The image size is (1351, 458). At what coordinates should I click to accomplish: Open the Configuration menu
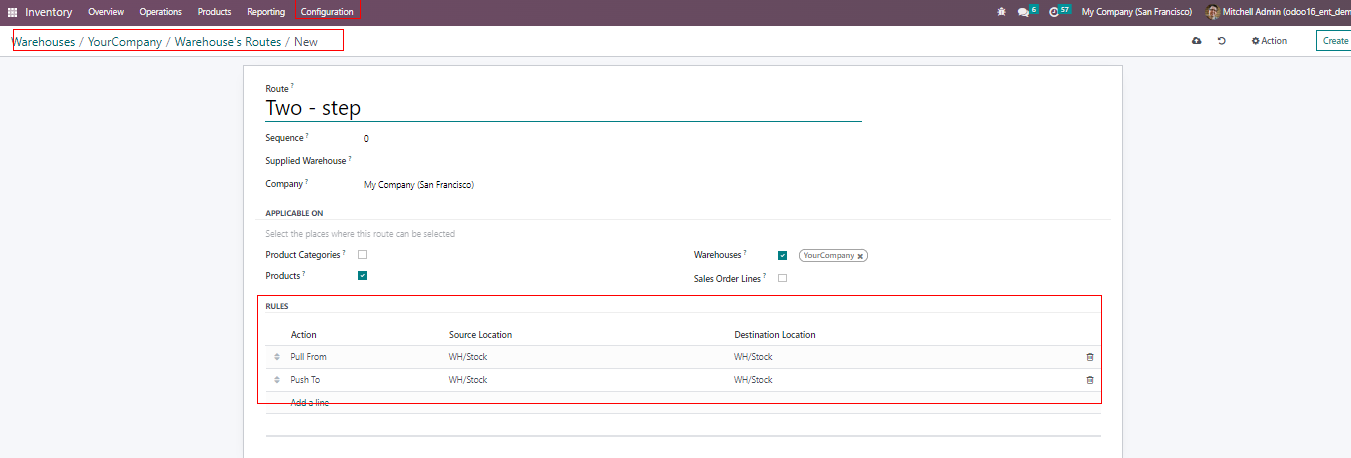click(327, 12)
